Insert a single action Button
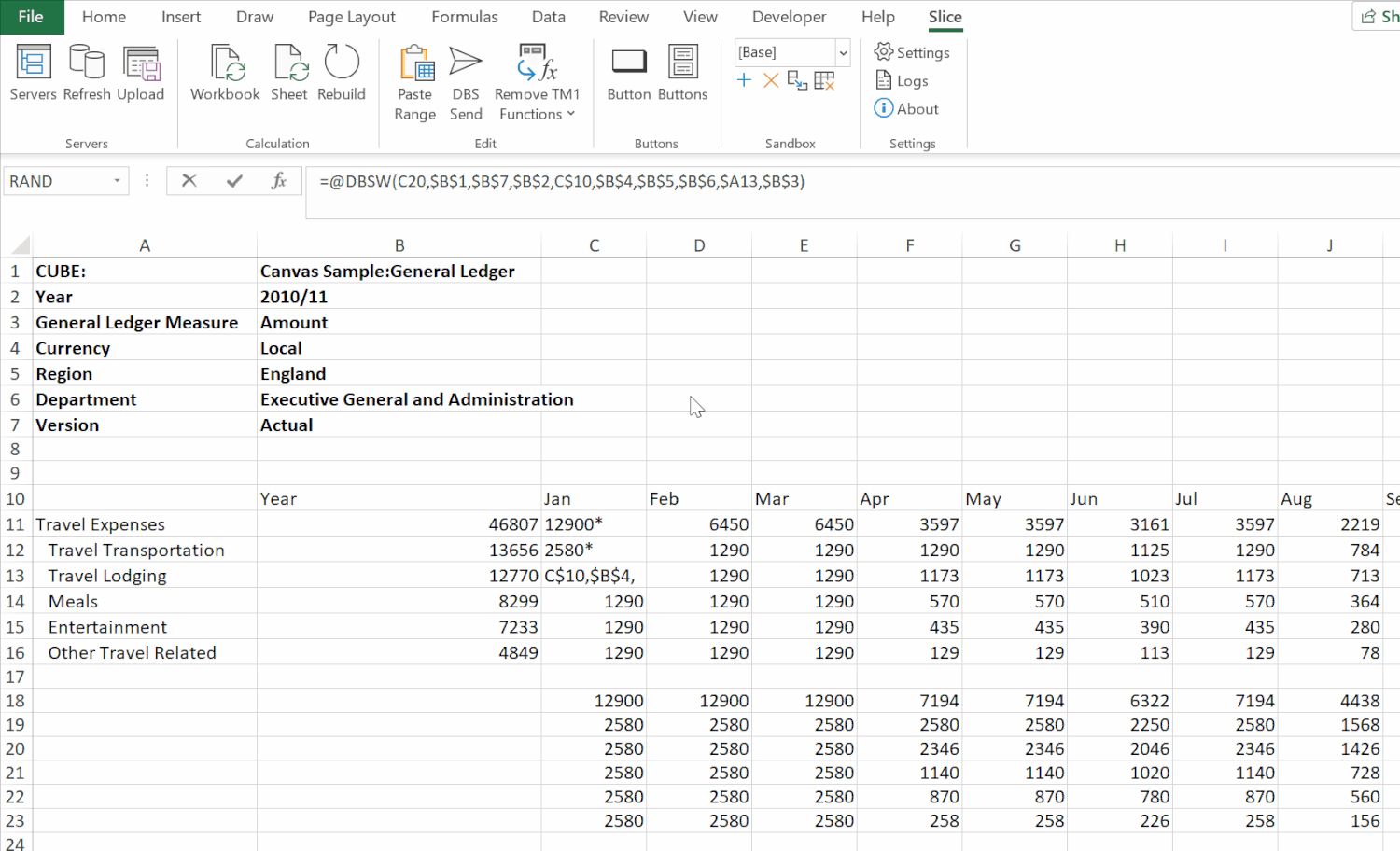Image resolution: width=1400 pixels, height=851 pixels. pos(629,73)
